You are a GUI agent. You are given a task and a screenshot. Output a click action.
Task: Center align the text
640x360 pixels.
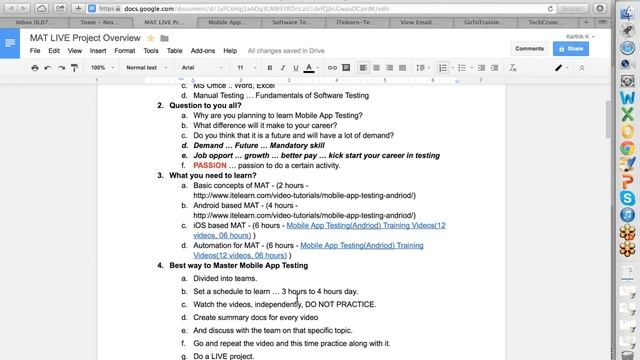pos(376,68)
